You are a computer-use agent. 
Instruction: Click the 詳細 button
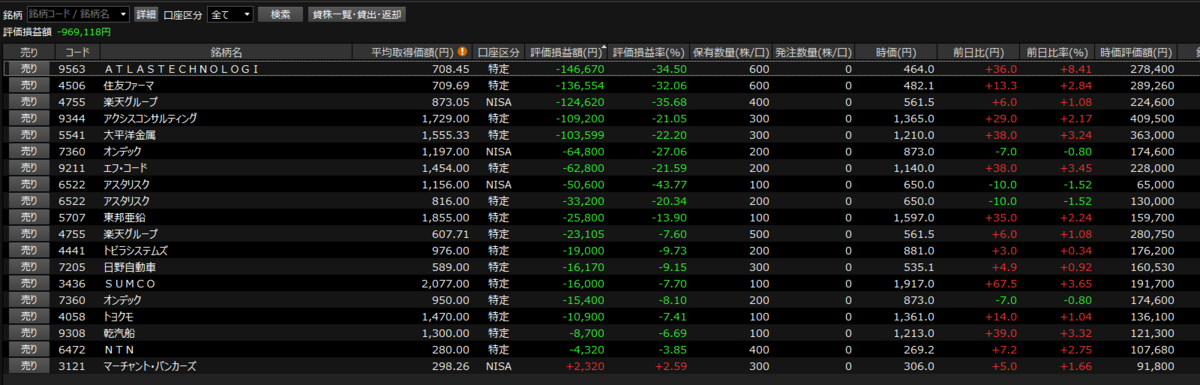(146, 15)
